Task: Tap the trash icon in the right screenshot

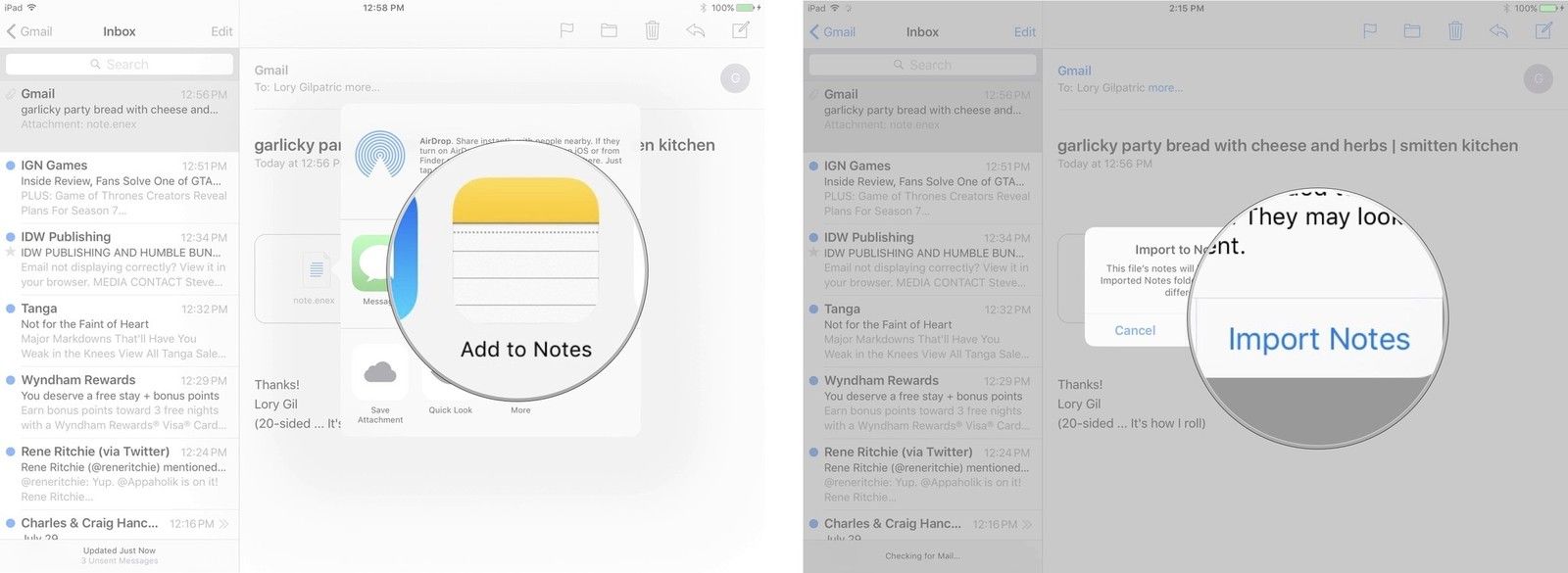Action: point(1455,31)
